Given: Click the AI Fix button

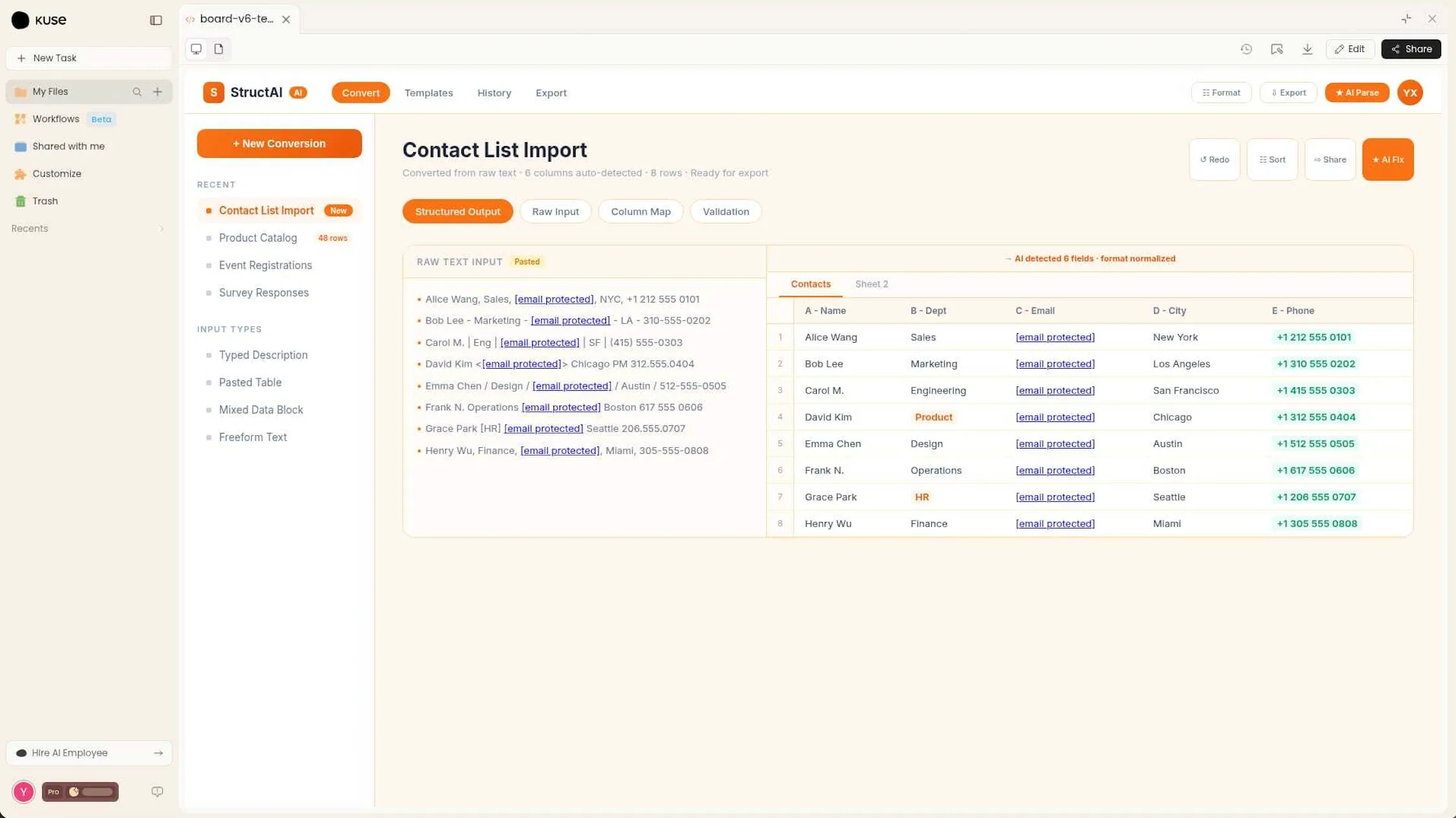Looking at the screenshot, I should click(1387, 159).
